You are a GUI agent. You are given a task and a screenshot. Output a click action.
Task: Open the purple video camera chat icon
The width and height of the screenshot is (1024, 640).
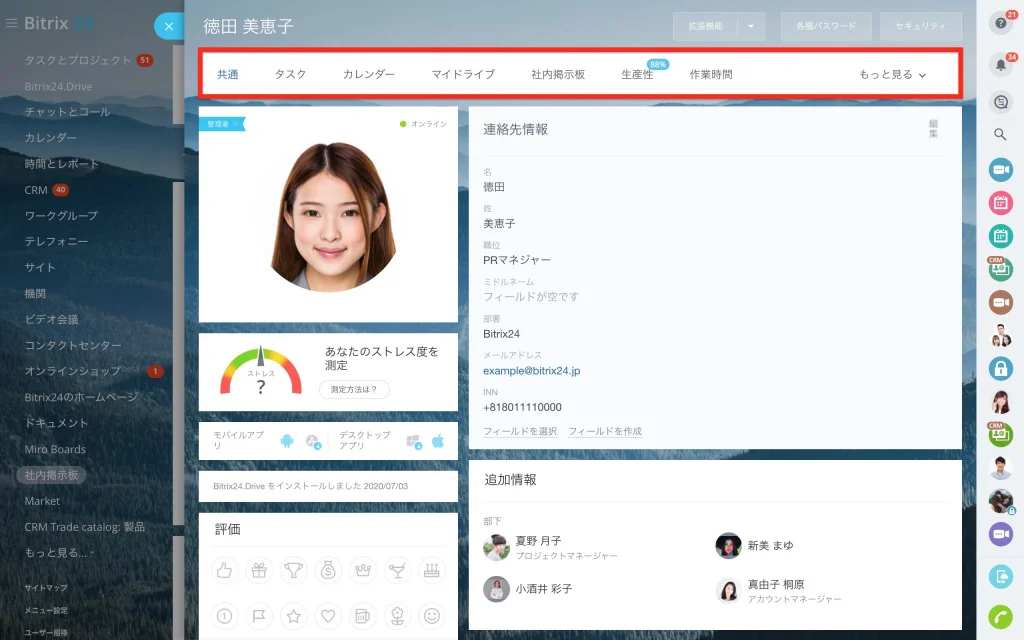(1000, 534)
